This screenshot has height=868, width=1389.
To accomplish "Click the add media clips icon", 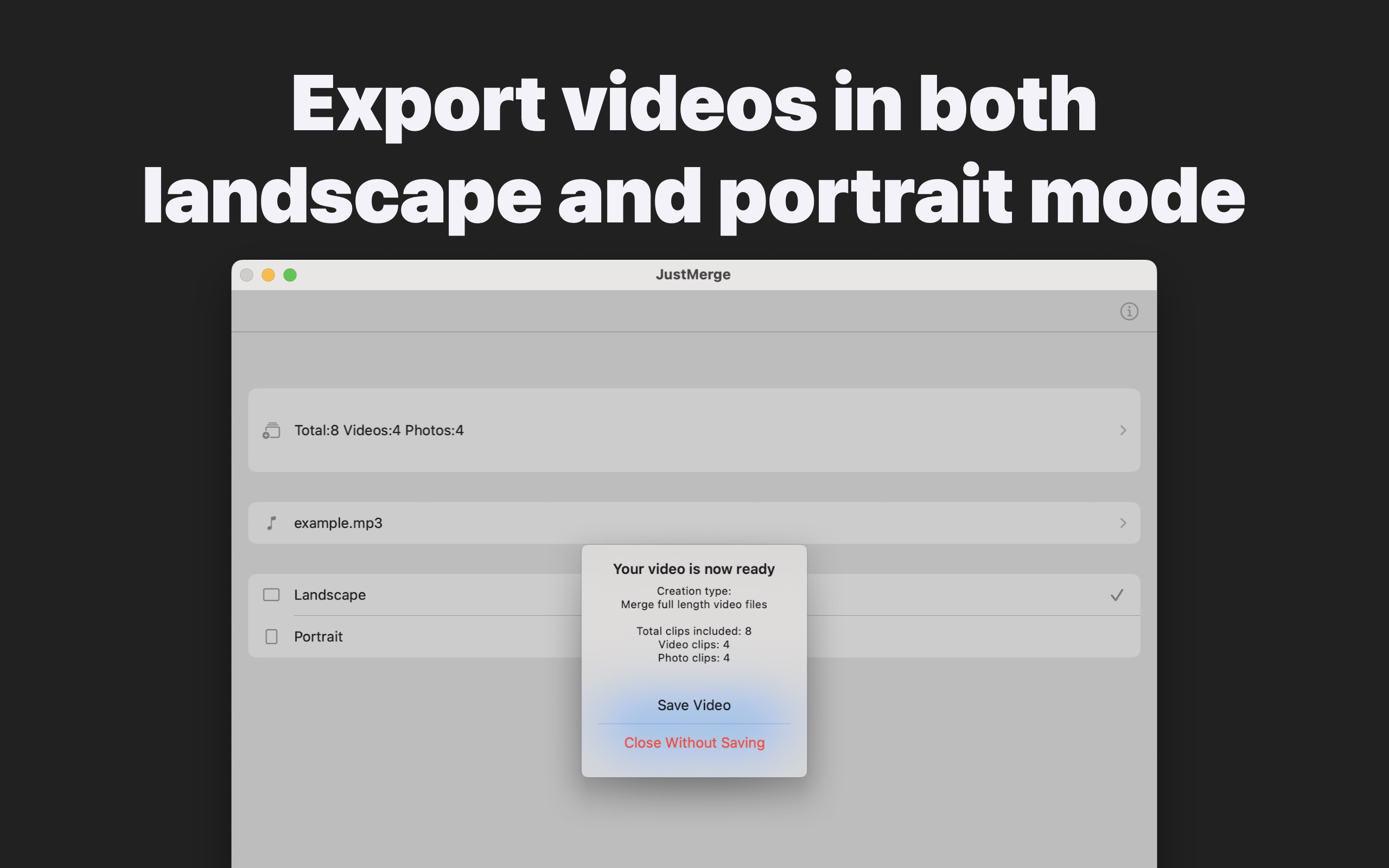I will point(271,430).
